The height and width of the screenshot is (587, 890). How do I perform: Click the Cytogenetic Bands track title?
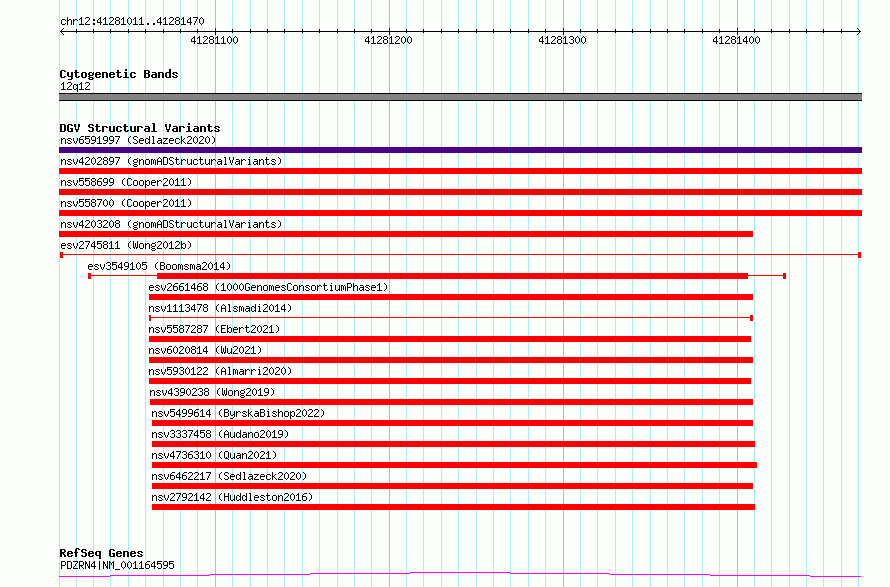tap(119, 74)
